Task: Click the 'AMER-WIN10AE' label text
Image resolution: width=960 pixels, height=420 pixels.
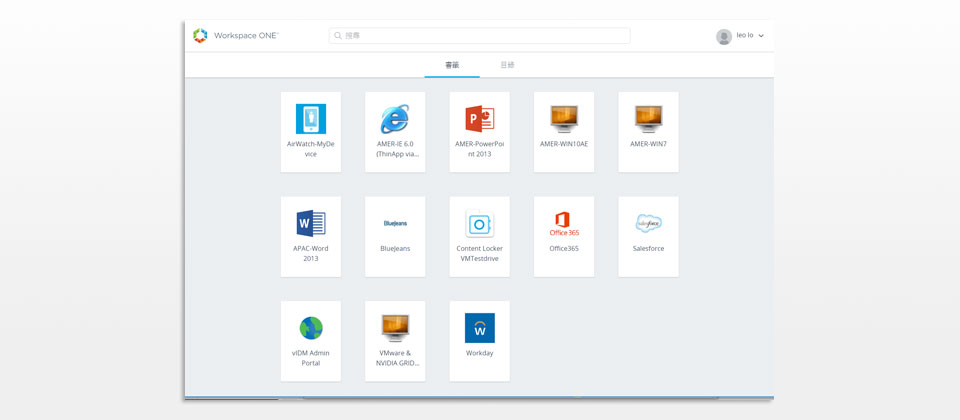Action: click(x=564, y=144)
